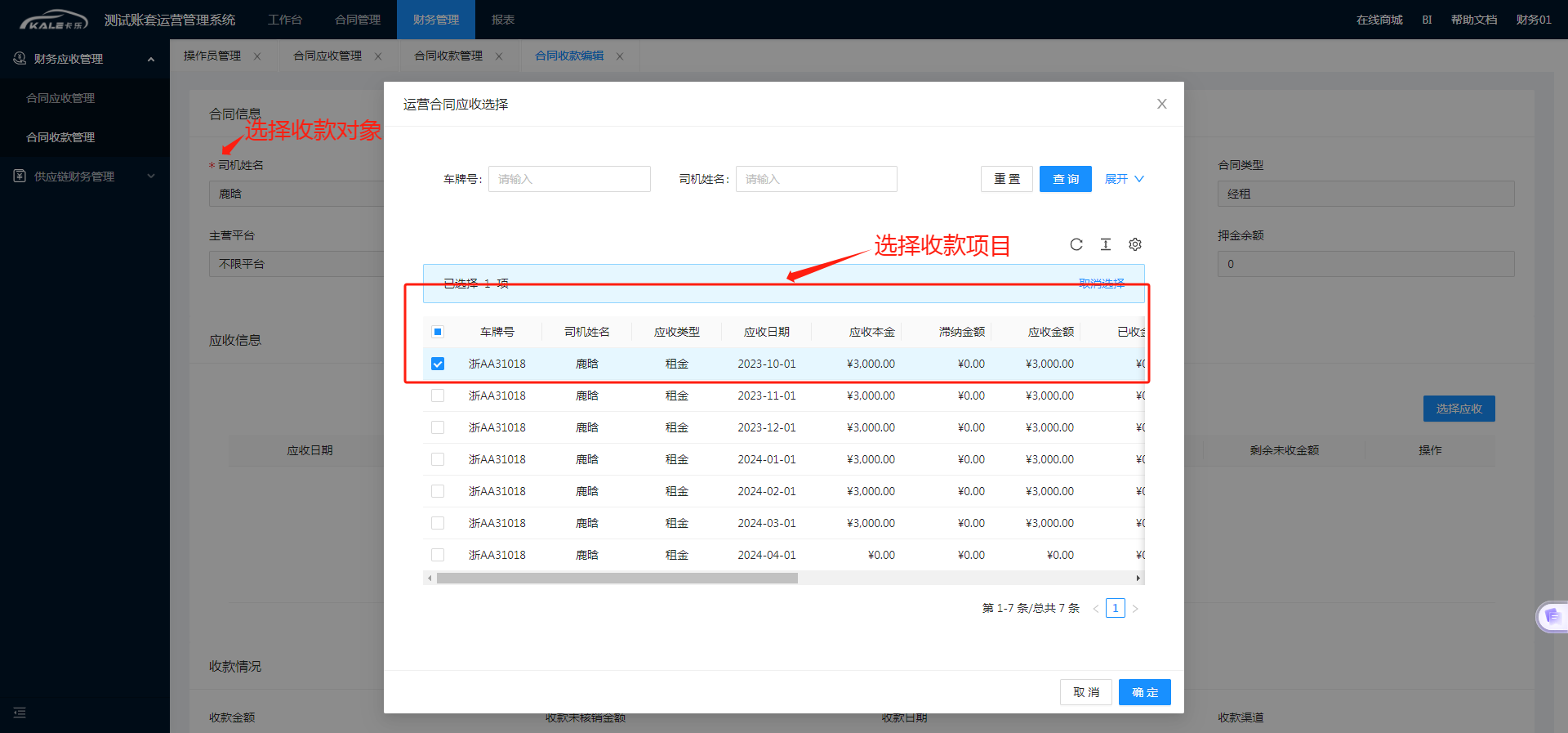Toggle the select-all header checkbox
The image size is (1568, 733).
click(x=438, y=332)
